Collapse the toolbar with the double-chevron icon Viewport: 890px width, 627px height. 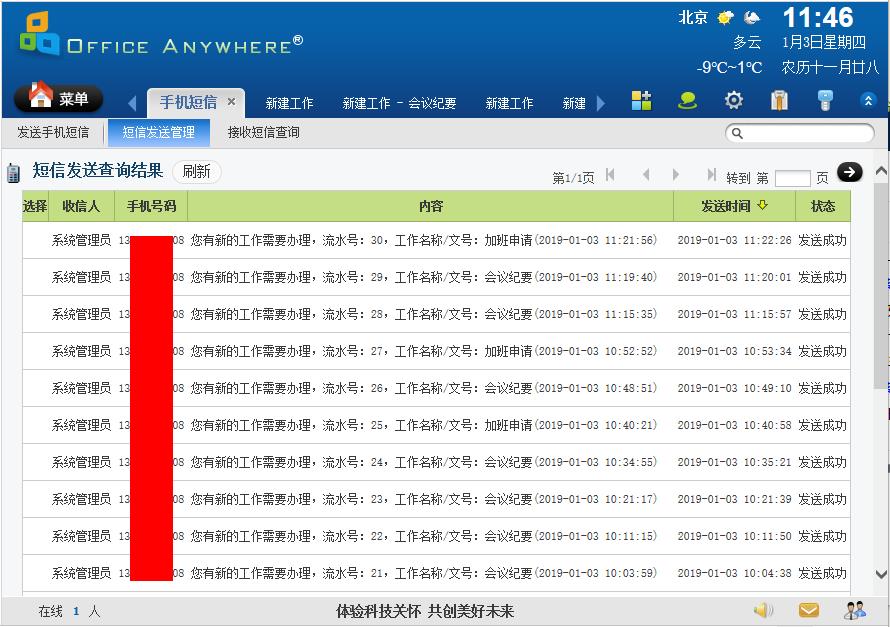868,99
